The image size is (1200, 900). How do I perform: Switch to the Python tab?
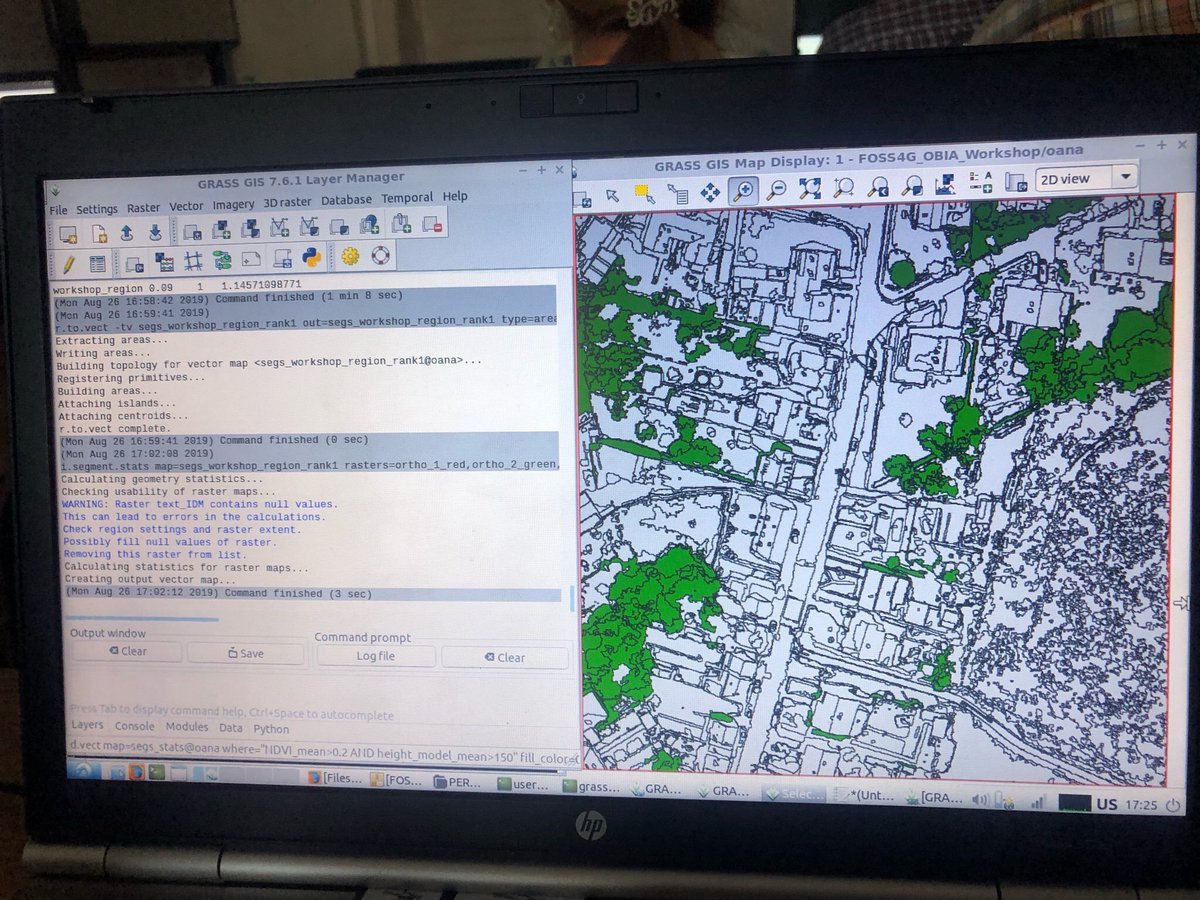(x=271, y=729)
